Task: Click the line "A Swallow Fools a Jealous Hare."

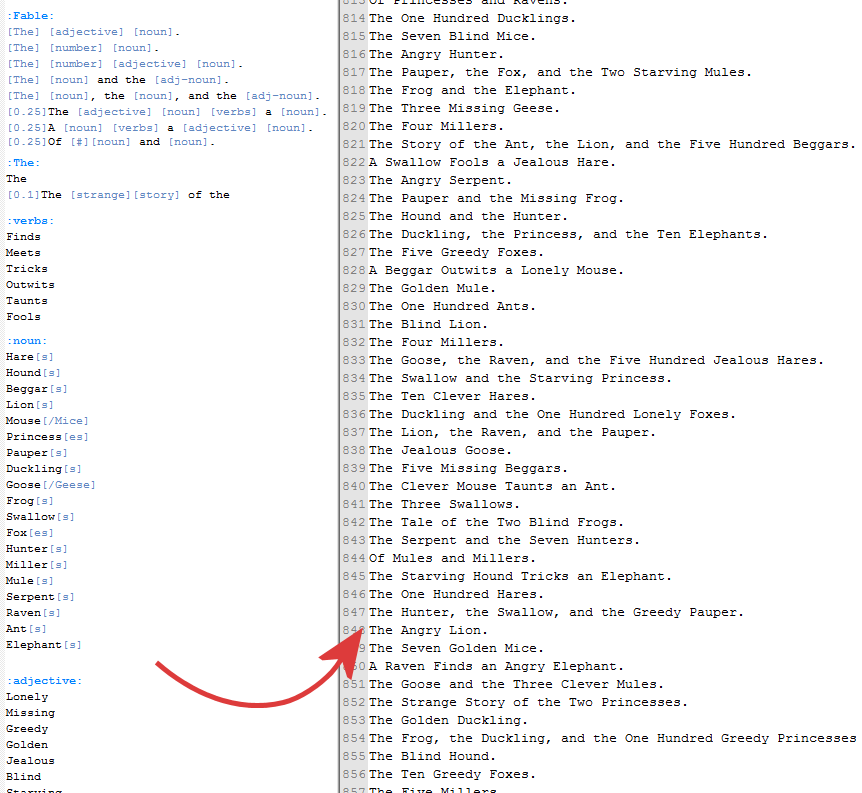Action: pyautogui.click(x=493, y=162)
